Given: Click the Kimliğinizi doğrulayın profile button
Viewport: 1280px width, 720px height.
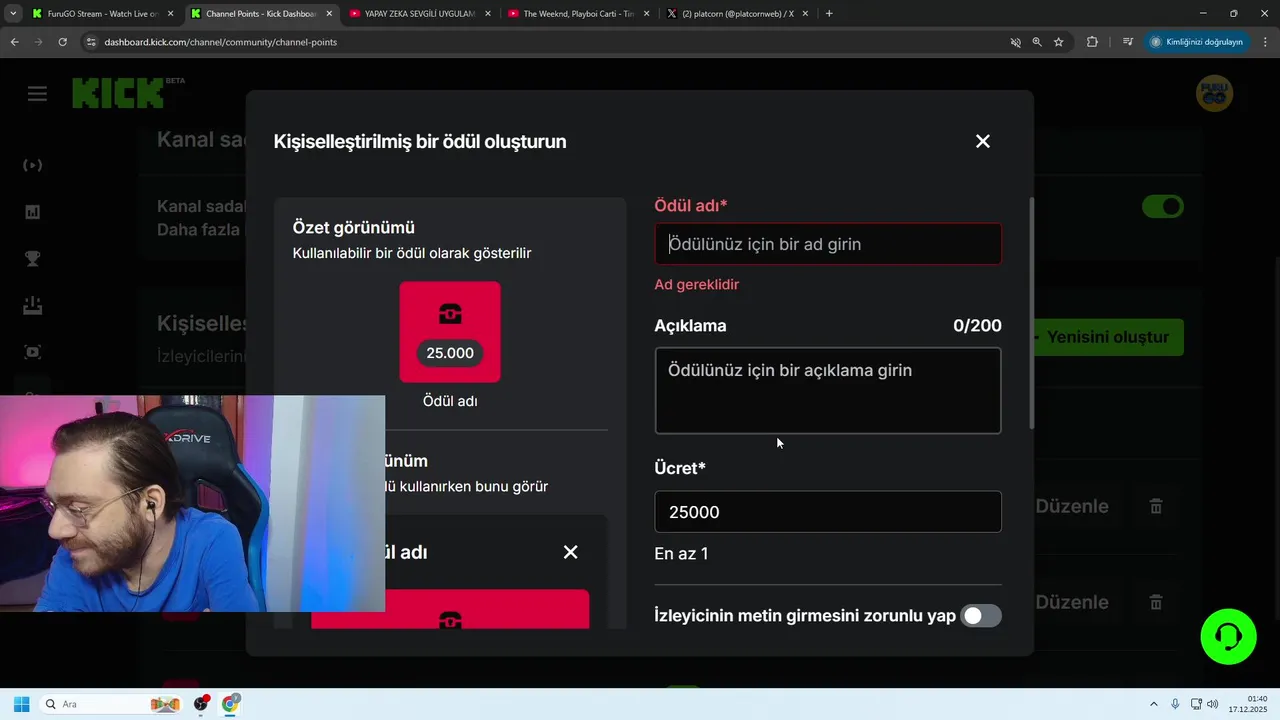Looking at the screenshot, I should click(x=1196, y=42).
